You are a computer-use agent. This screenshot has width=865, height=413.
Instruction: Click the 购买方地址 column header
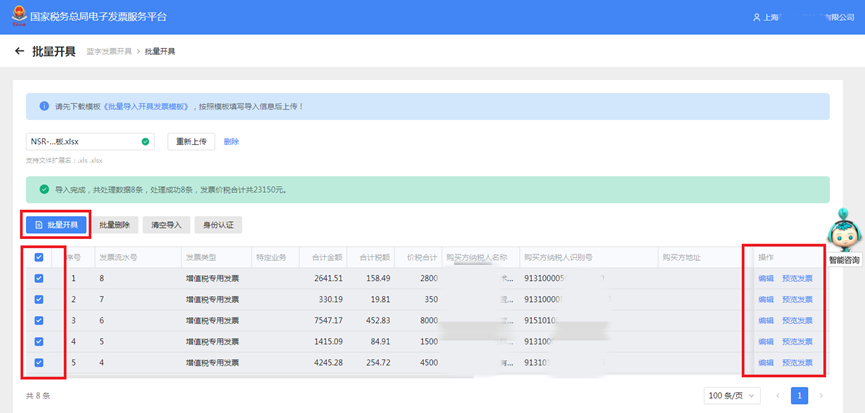click(x=681, y=258)
